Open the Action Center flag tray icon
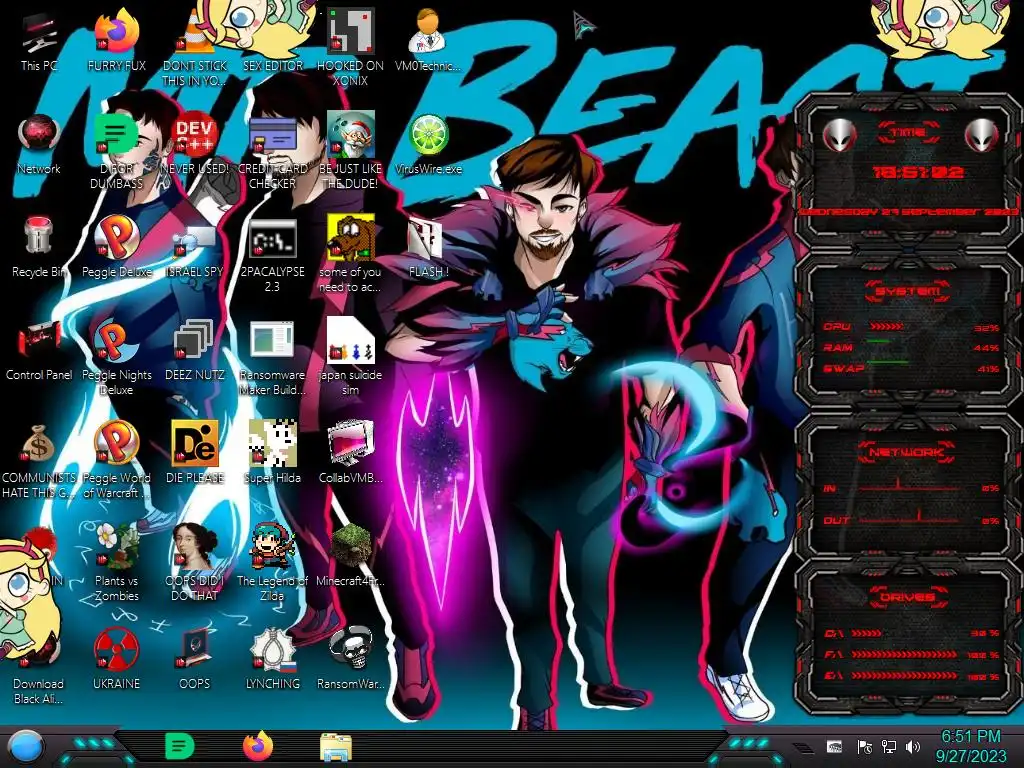The width and height of the screenshot is (1024, 768). pyautogui.click(x=865, y=746)
